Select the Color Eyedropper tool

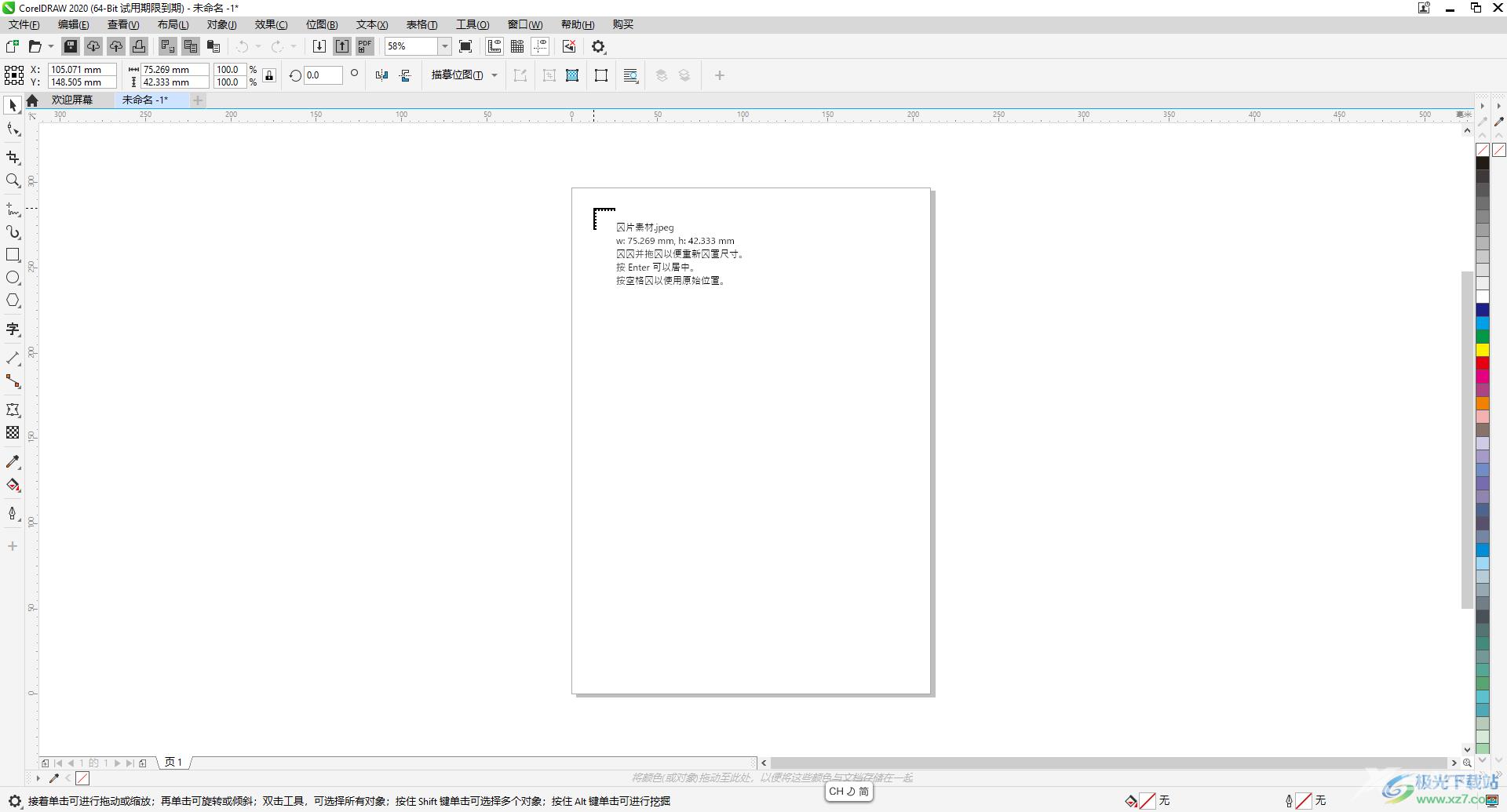(x=13, y=462)
